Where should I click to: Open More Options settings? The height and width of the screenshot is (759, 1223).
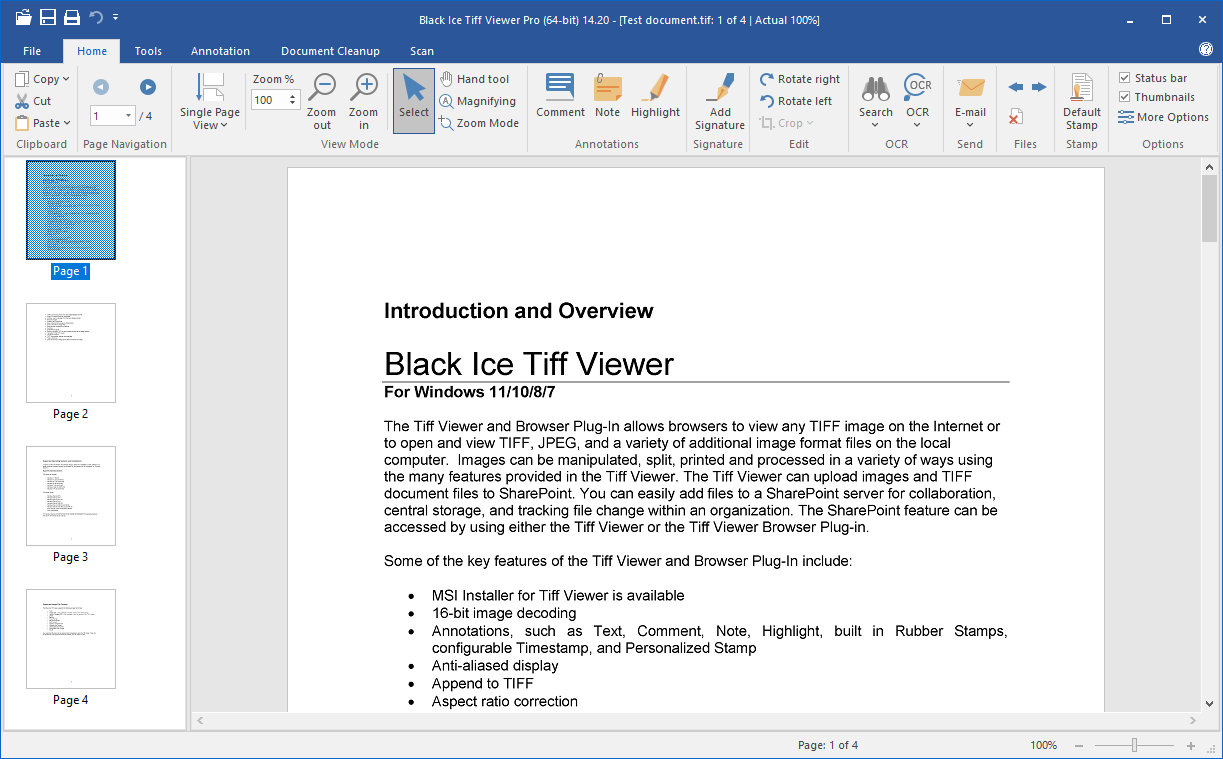[1163, 117]
